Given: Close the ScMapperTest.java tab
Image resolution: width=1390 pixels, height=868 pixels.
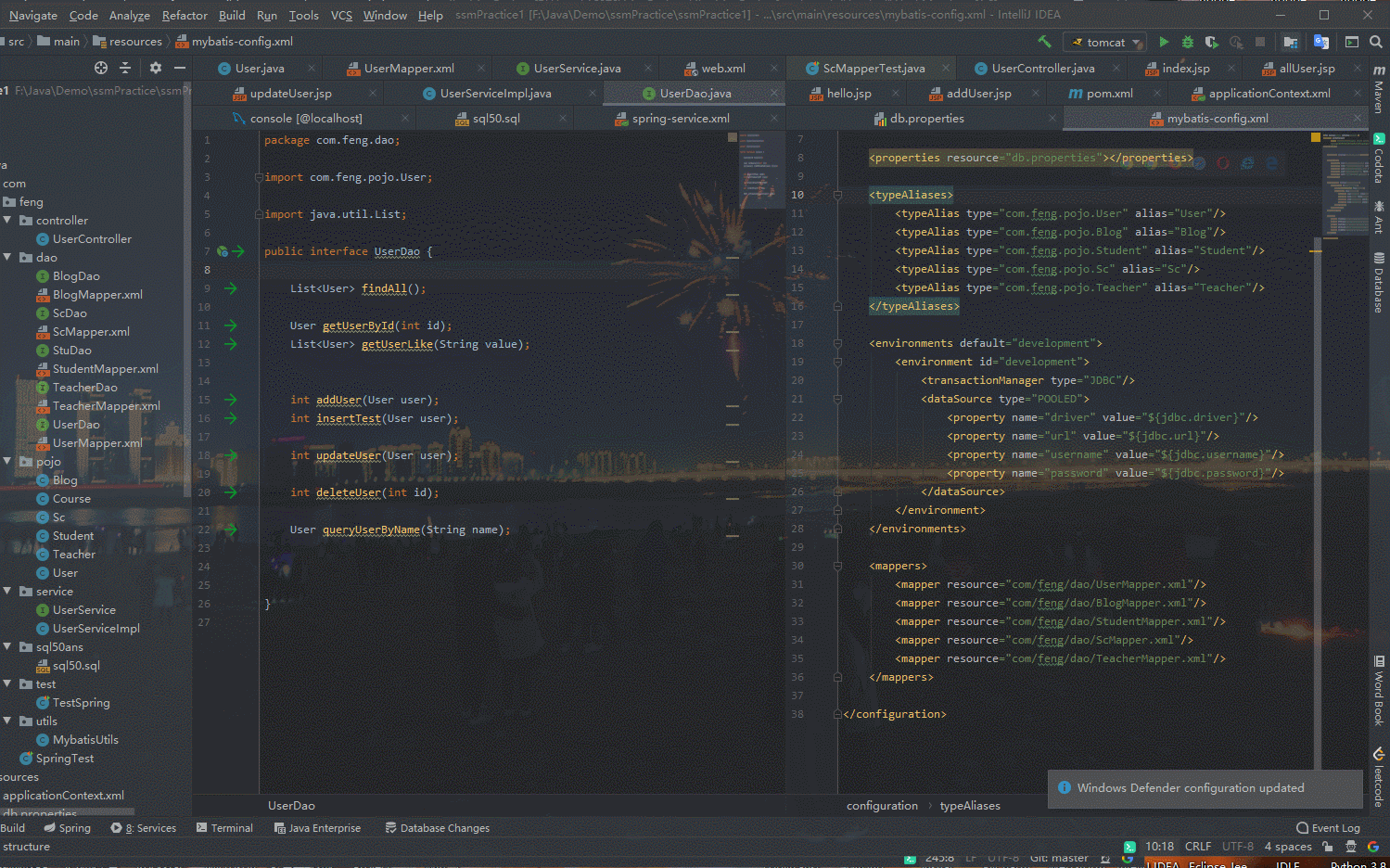Looking at the screenshot, I should pos(945,68).
